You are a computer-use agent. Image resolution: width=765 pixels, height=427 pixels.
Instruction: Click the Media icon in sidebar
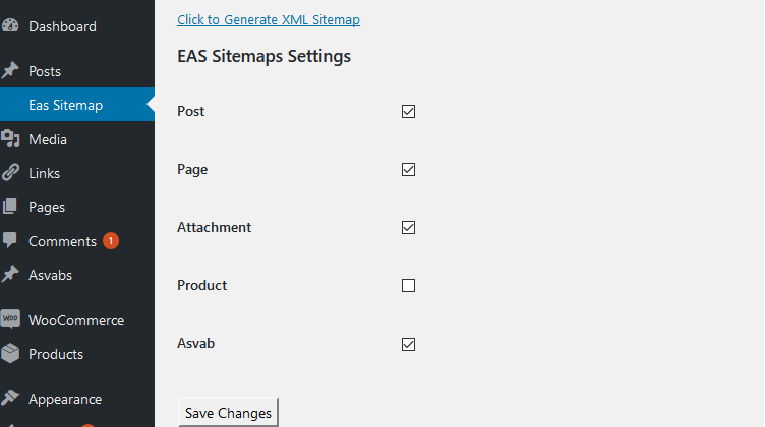coord(10,139)
